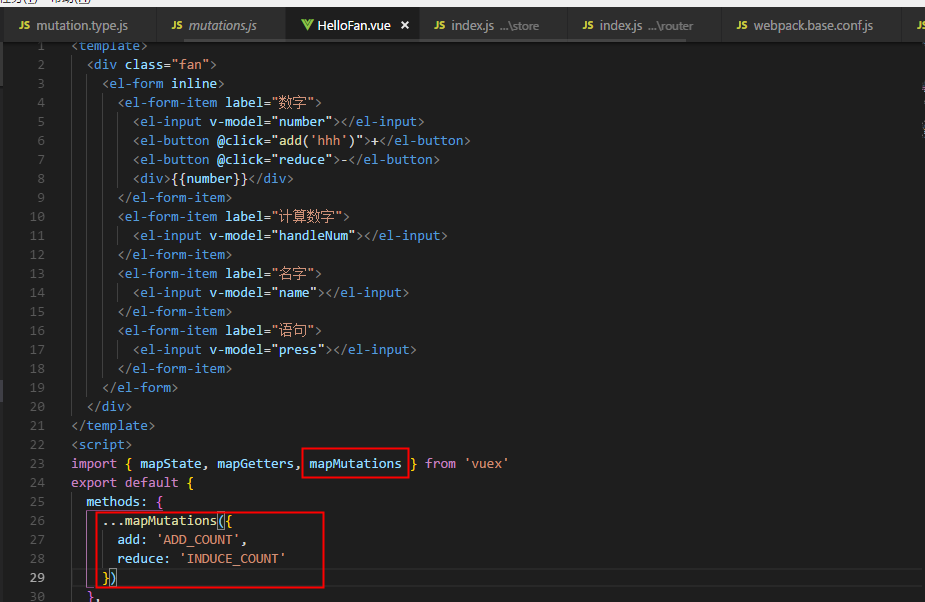Screen dimensions: 925x602
Task: Click the closing </template> tag
Action: [113, 426]
